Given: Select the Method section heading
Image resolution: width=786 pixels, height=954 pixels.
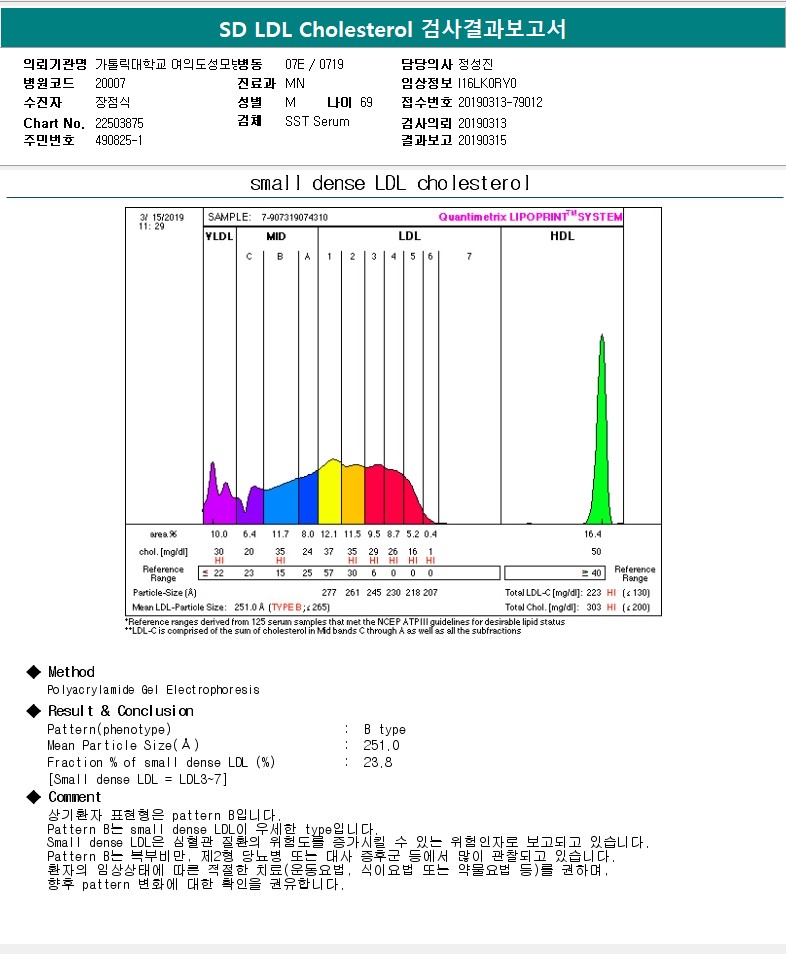Looking at the screenshot, I should click(71, 672).
